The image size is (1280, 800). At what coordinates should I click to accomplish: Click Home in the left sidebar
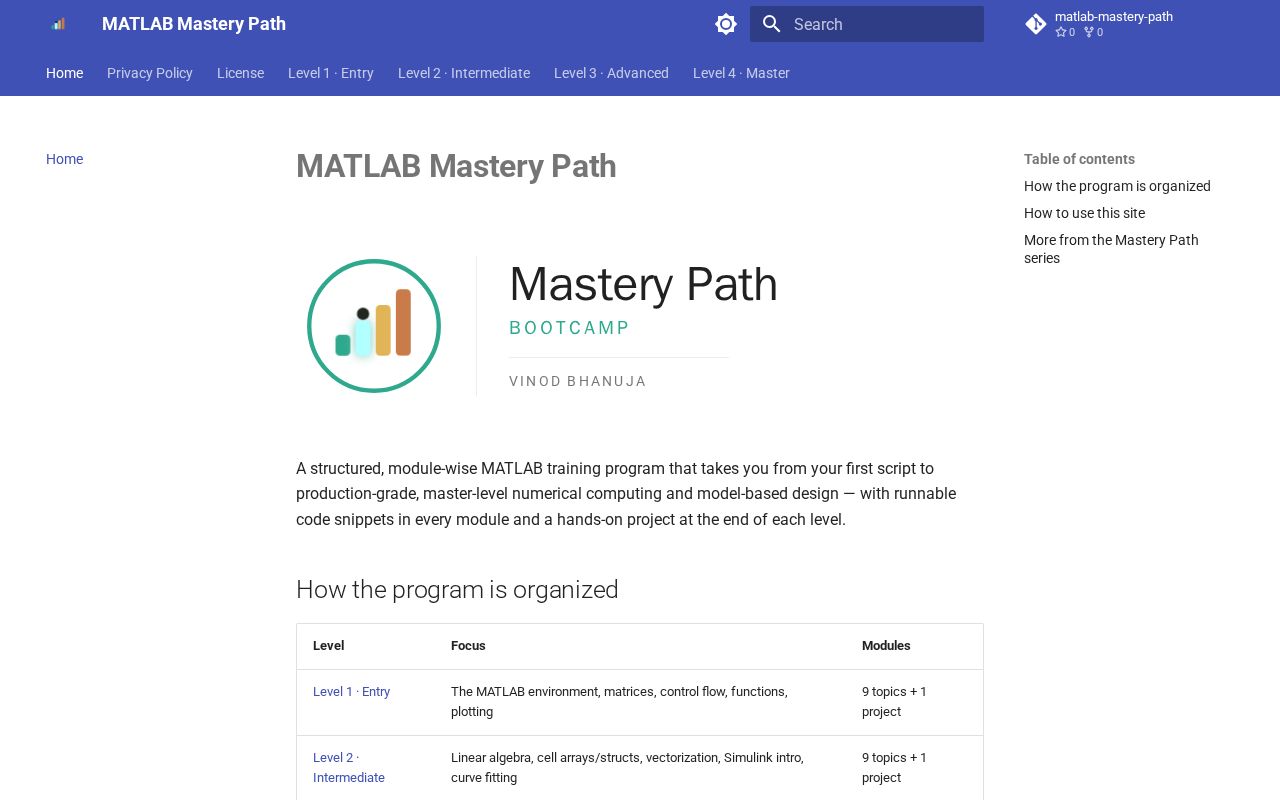click(65, 159)
